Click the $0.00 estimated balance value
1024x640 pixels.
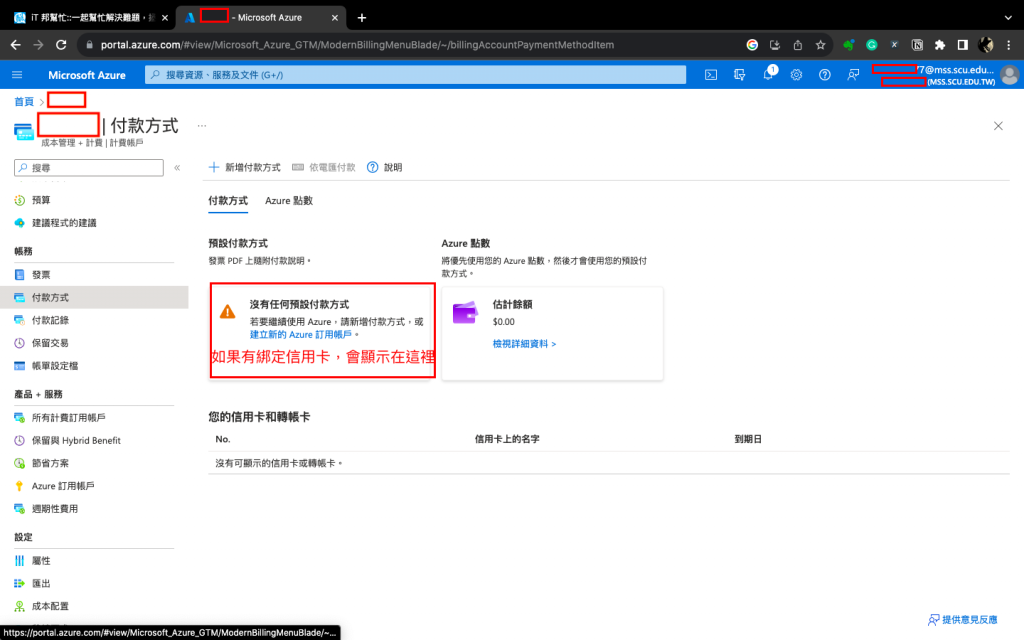tap(504, 322)
